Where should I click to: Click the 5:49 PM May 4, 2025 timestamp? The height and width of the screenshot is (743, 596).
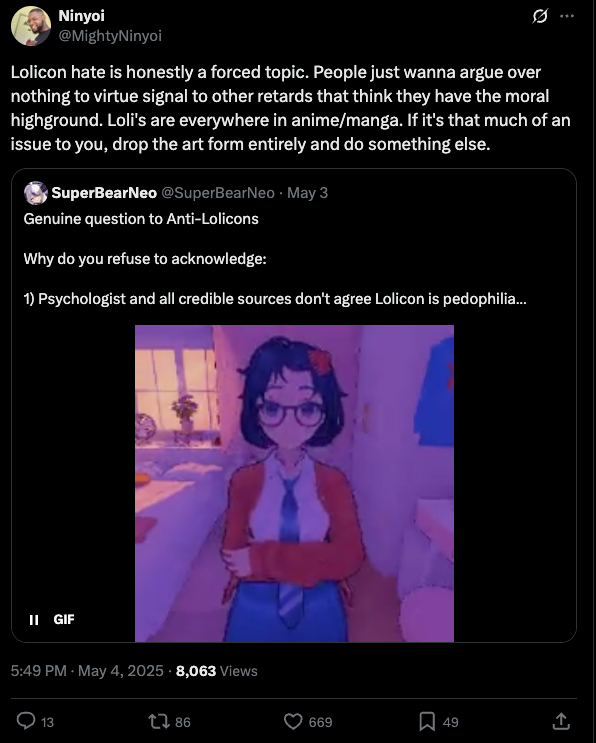87,671
